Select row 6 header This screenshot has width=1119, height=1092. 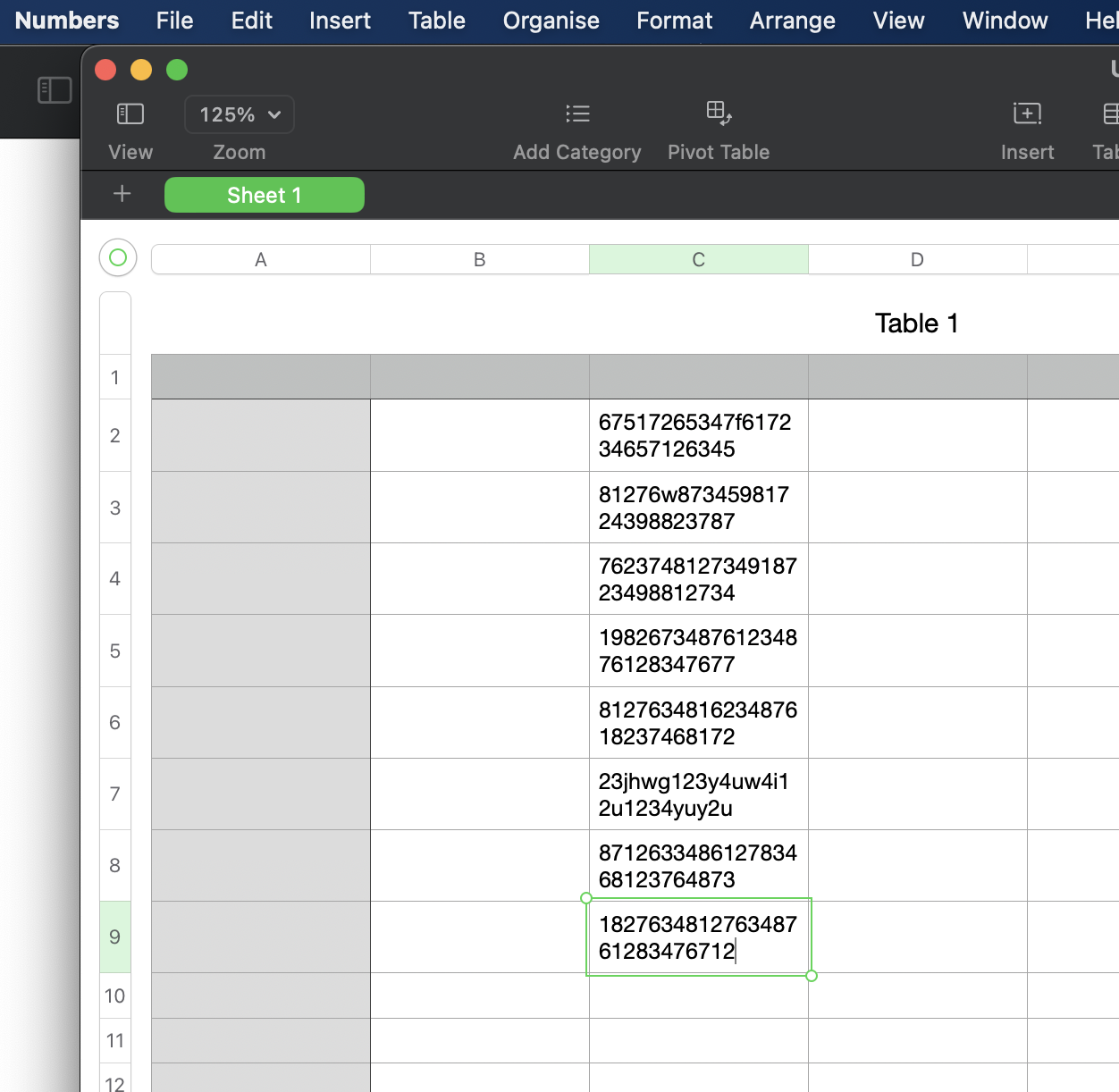coord(115,722)
